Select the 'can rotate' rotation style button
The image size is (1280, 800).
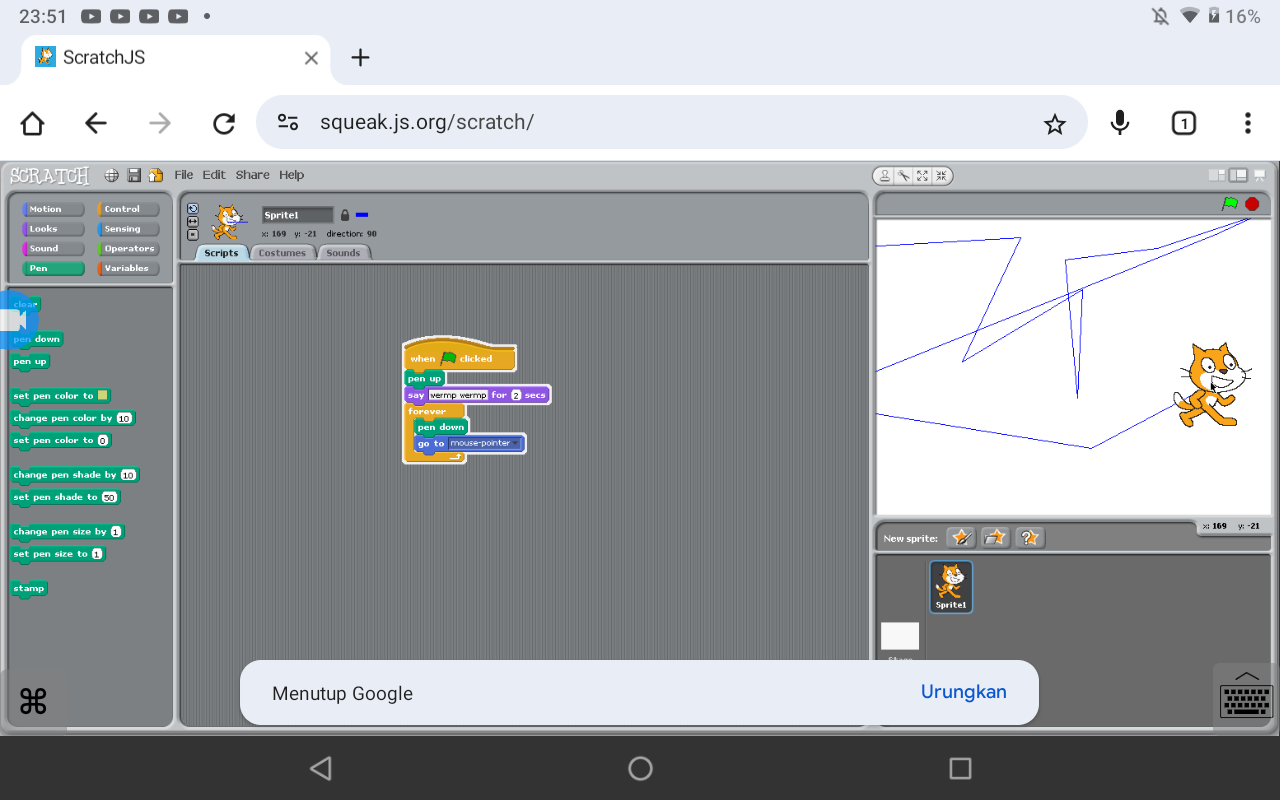click(x=193, y=209)
